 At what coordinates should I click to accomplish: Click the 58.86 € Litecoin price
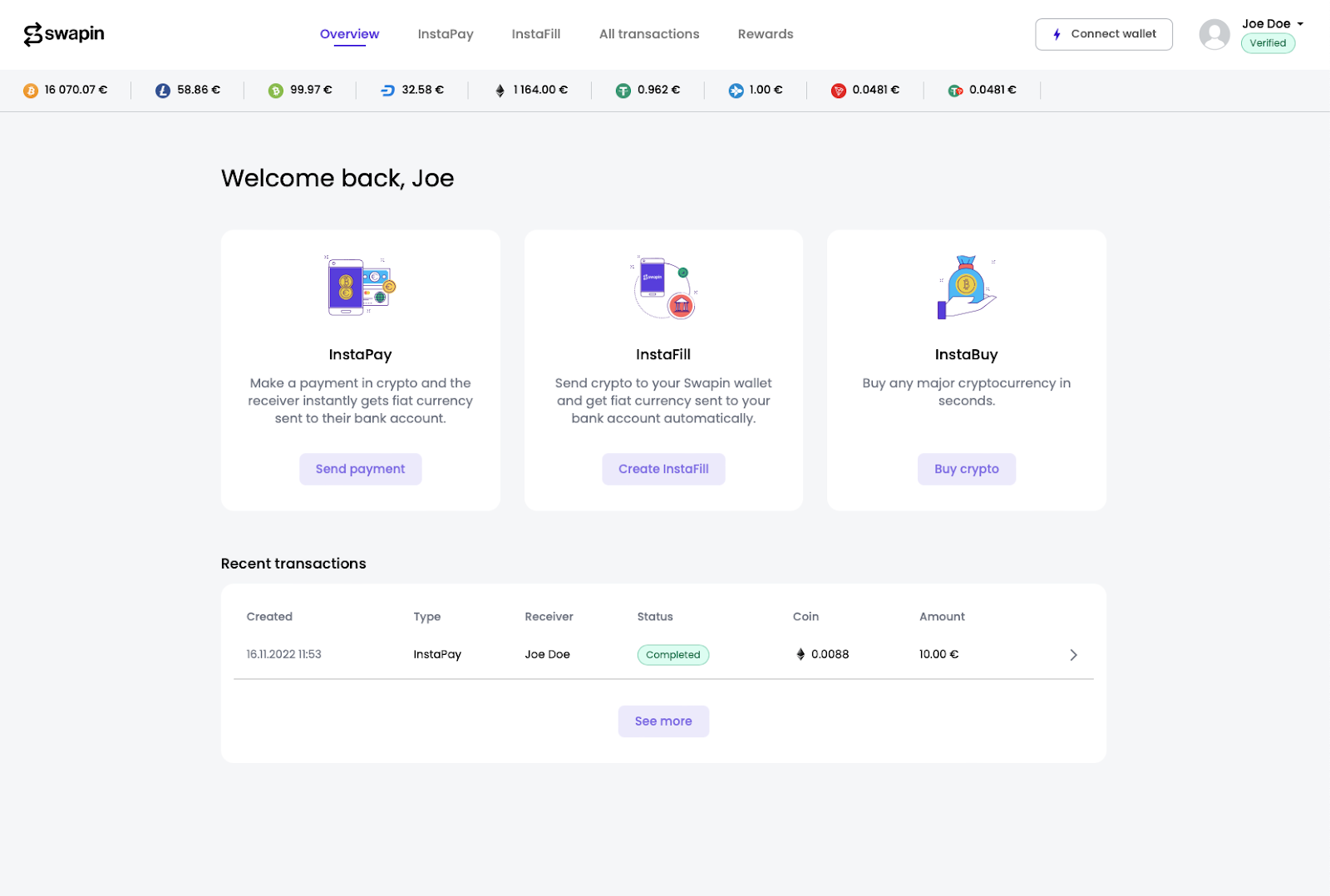199,90
